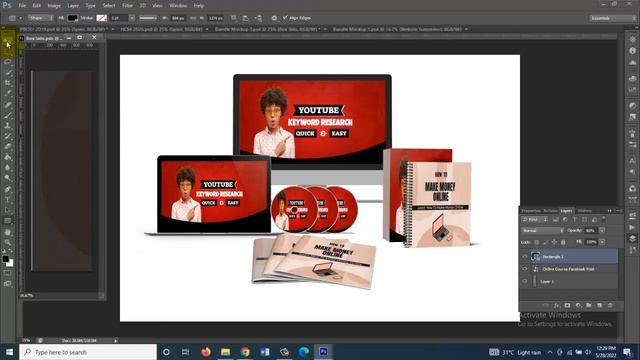Open the stroke width dropdown arrow
Screen dimensions: 640x360
point(132,18)
